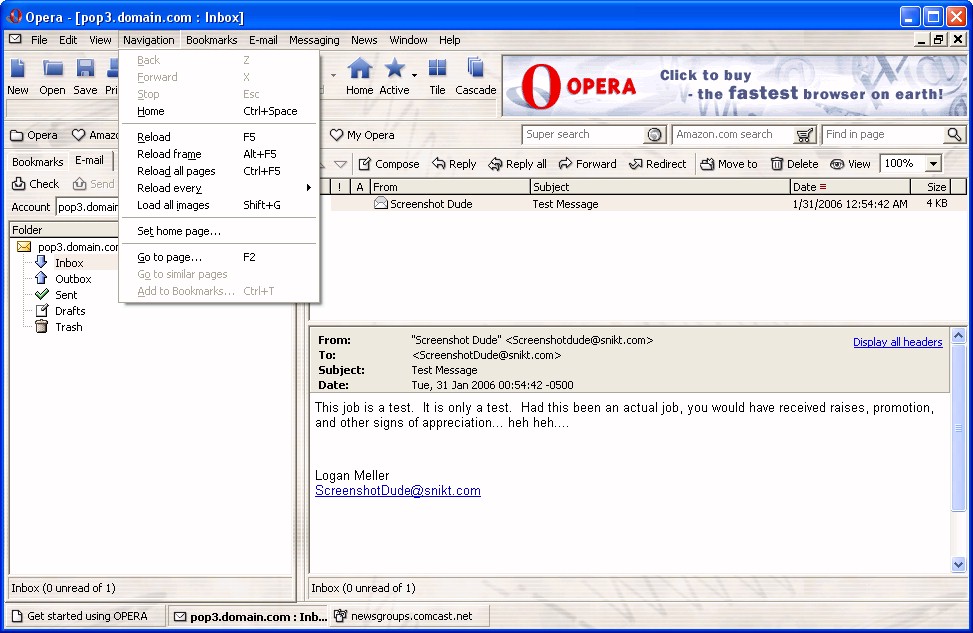This screenshot has width=973, height=633.
Task: Click the Active star toolbar icon
Action: [394, 76]
